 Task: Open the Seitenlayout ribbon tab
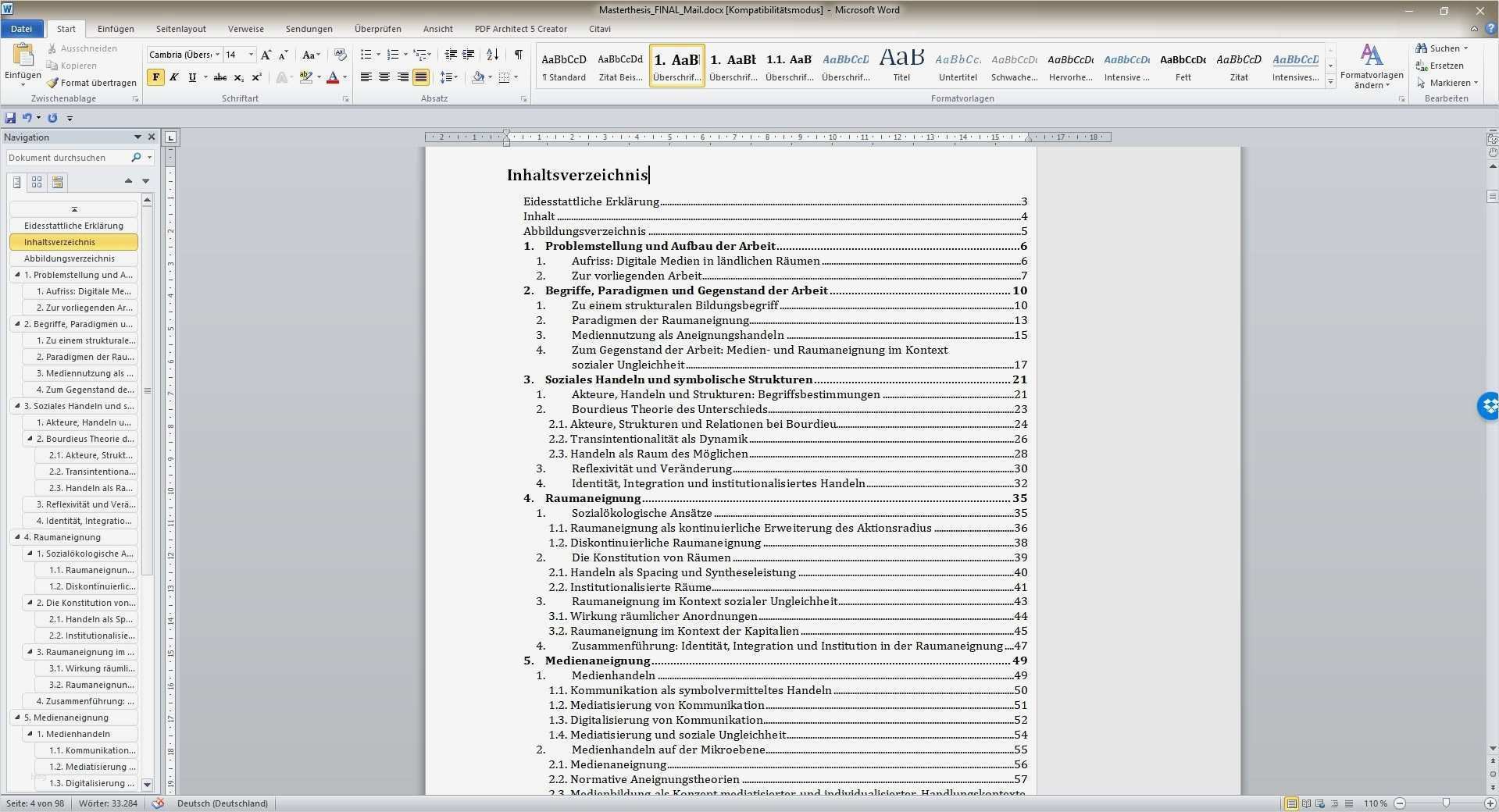[x=180, y=29]
